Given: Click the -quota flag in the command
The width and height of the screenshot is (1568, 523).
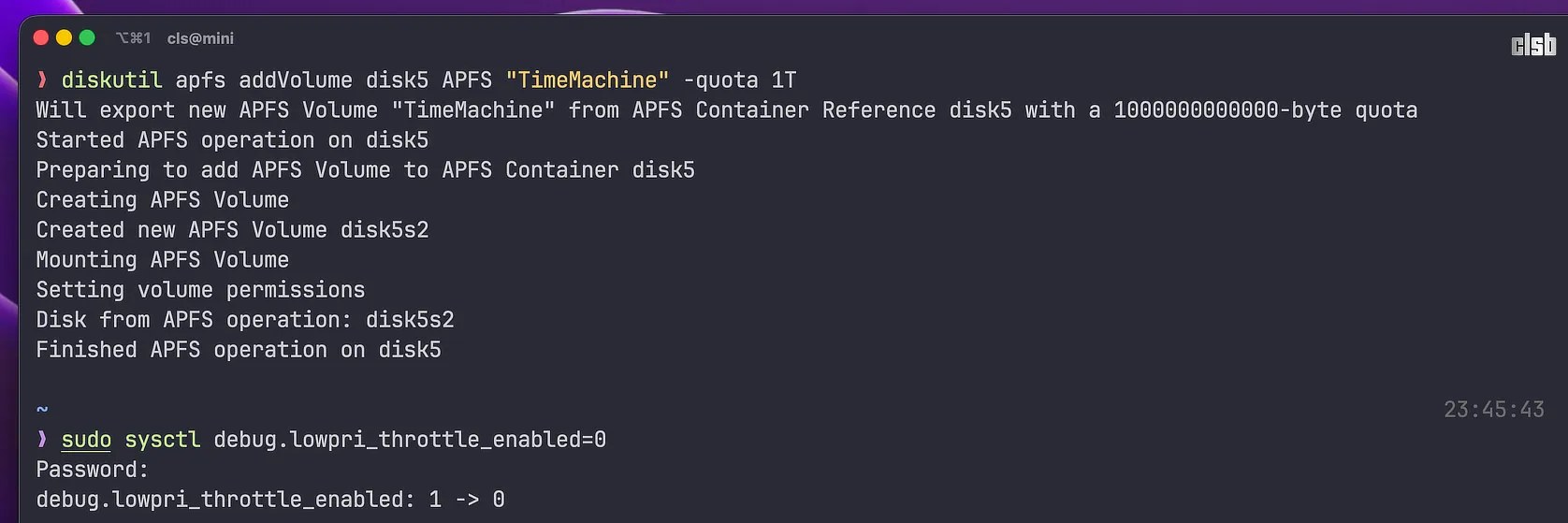Looking at the screenshot, I should point(720,80).
